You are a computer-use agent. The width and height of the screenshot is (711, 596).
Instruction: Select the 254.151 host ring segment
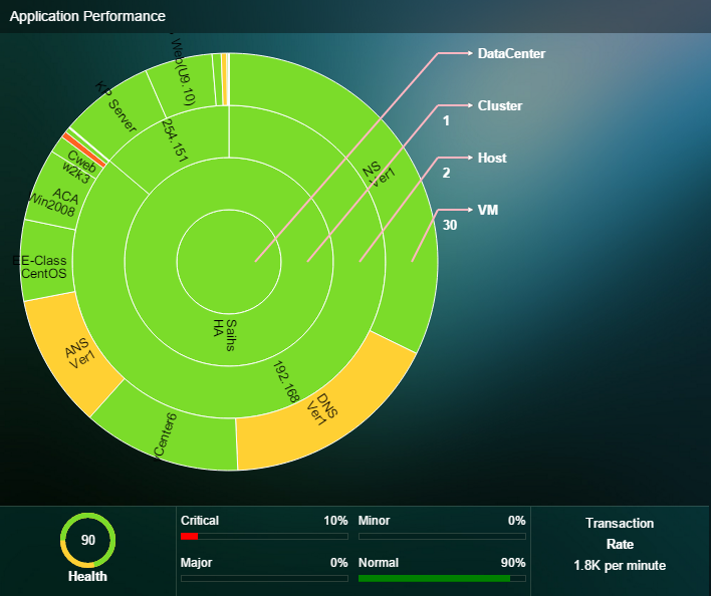tap(172, 142)
